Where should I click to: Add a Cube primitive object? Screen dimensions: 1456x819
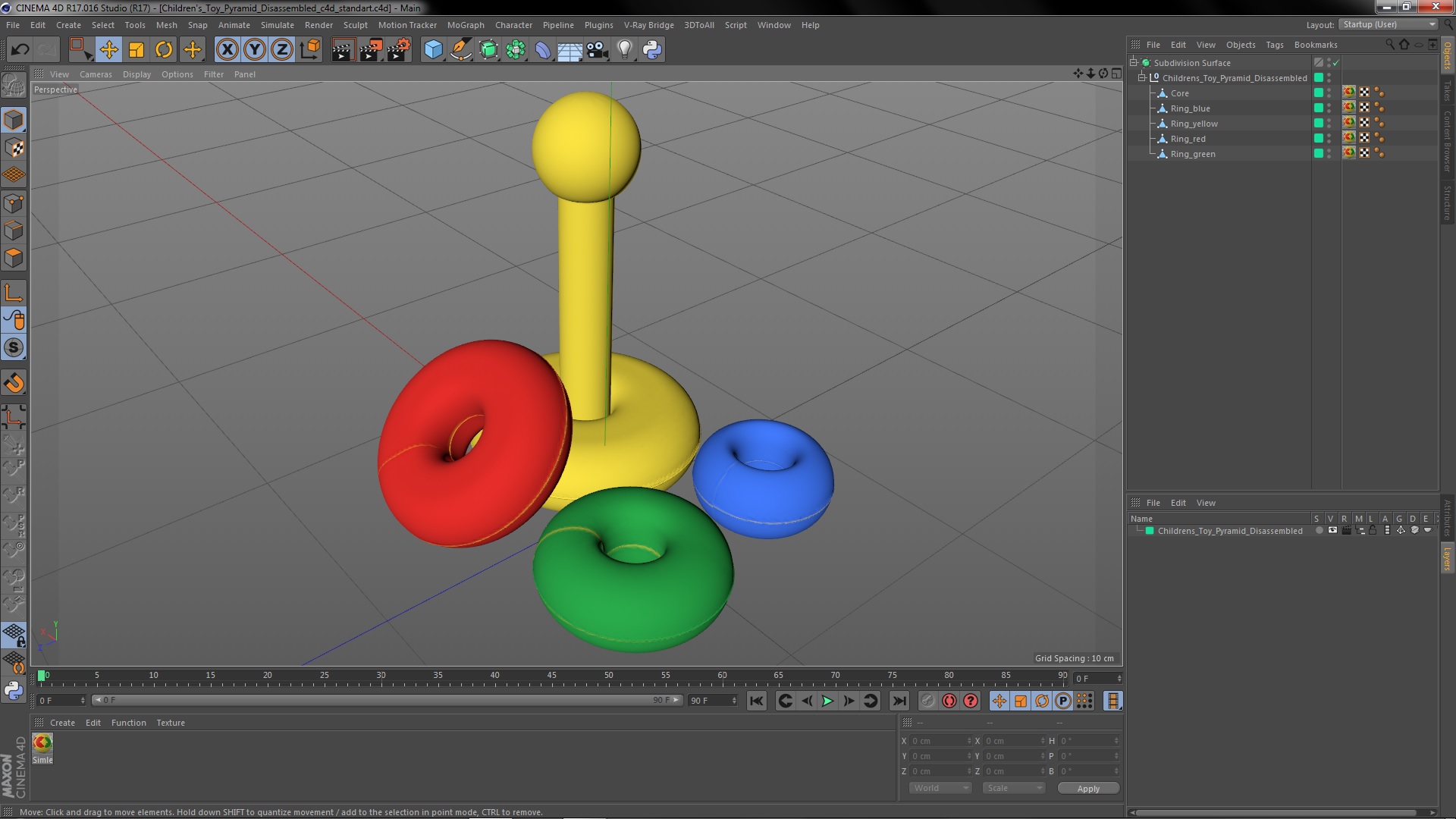click(x=433, y=50)
